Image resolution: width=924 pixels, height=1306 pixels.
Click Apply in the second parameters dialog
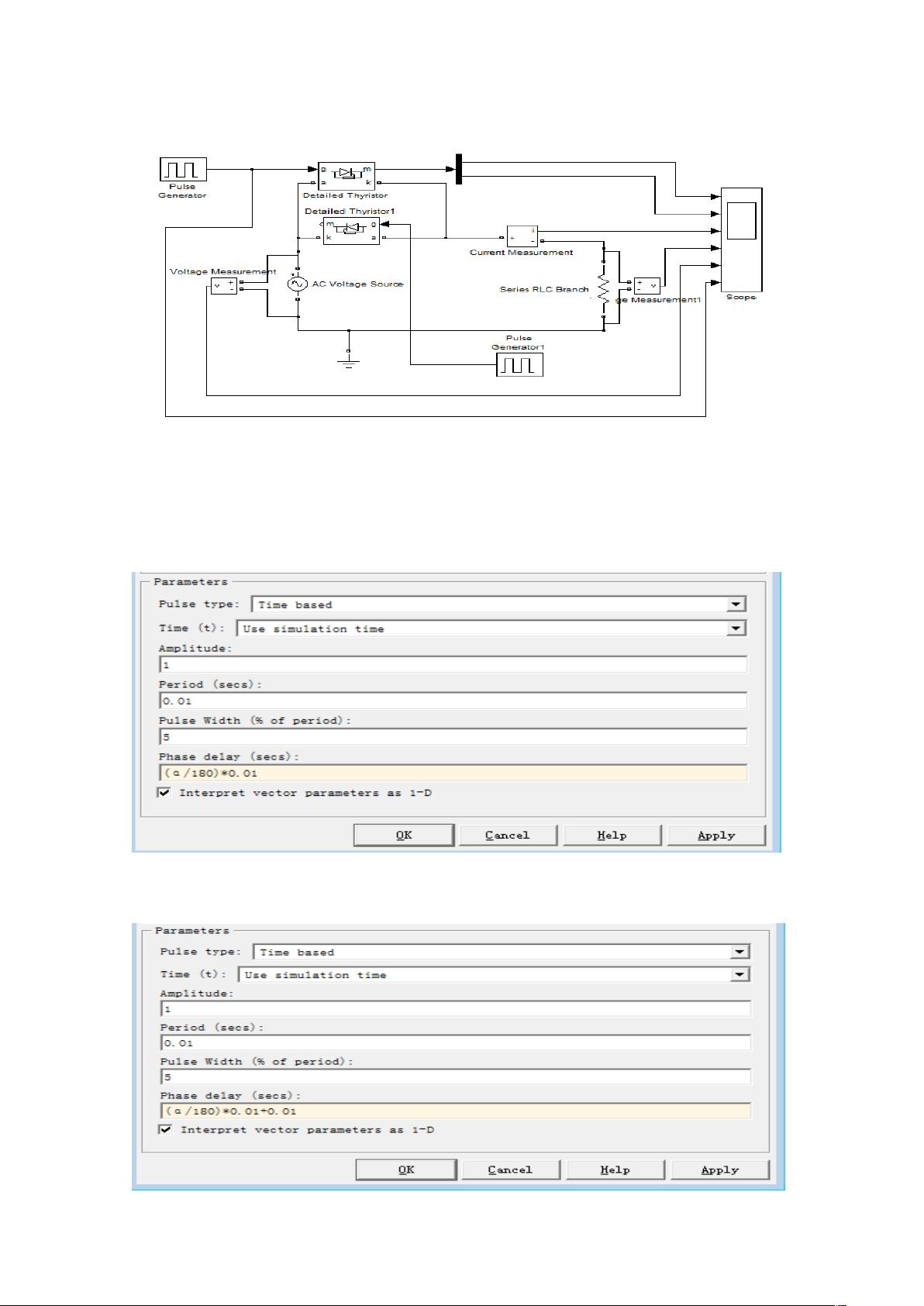[x=719, y=1170]
